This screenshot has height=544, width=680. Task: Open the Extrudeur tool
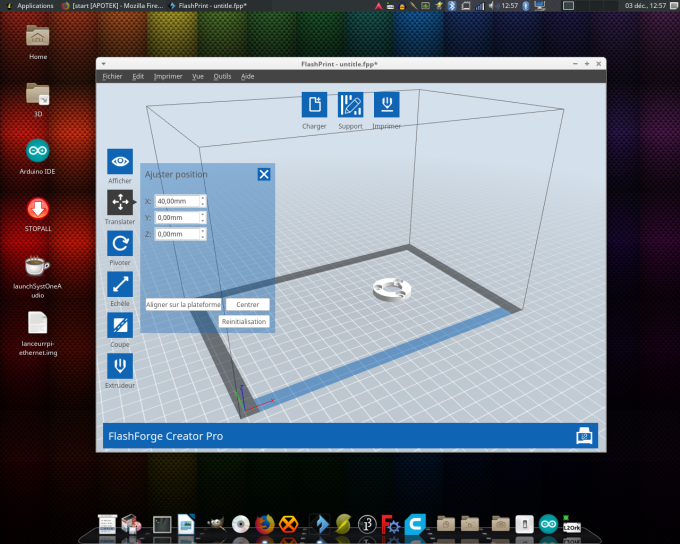[120, 365]
